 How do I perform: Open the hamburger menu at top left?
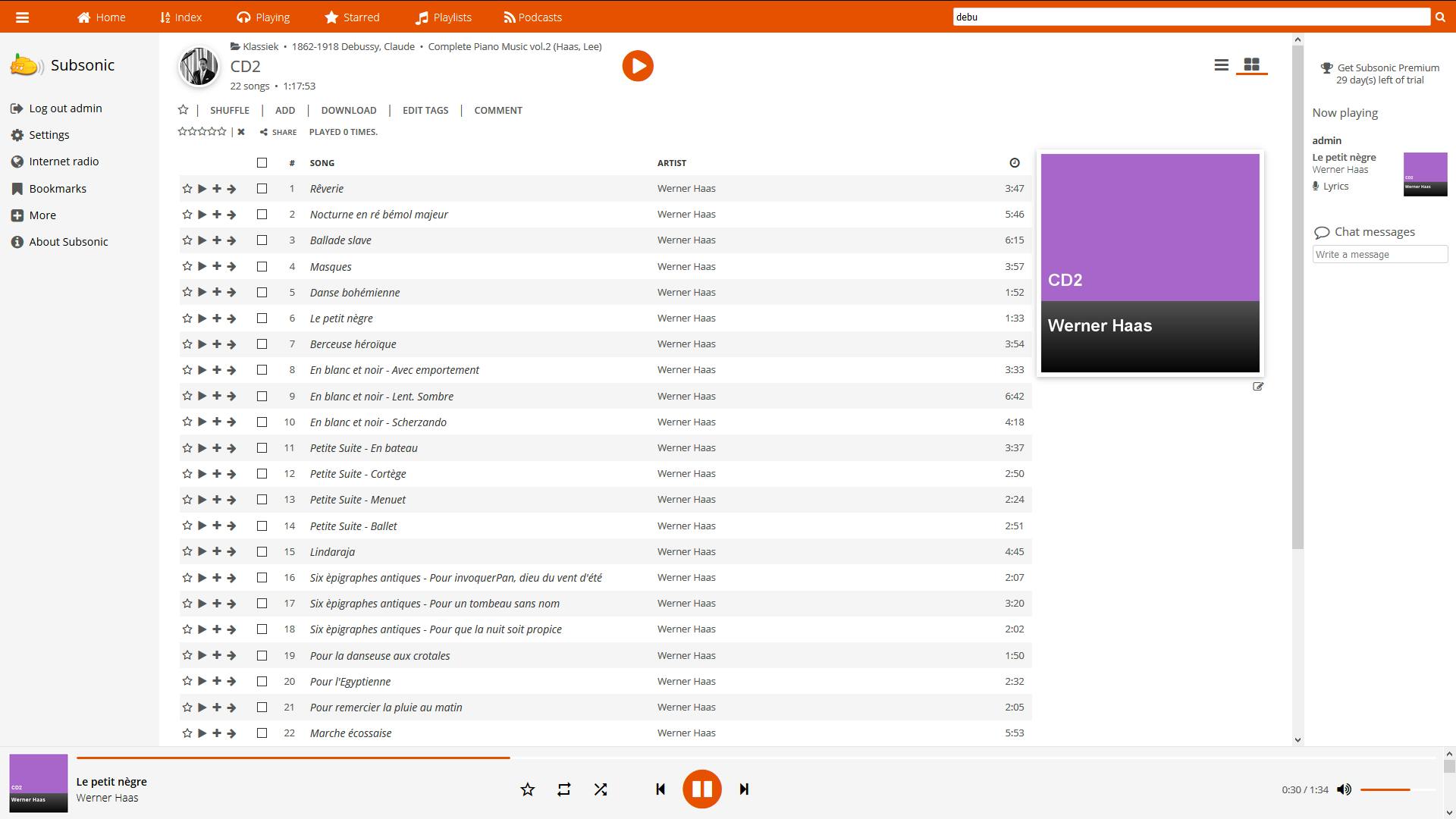coord(22,17)
